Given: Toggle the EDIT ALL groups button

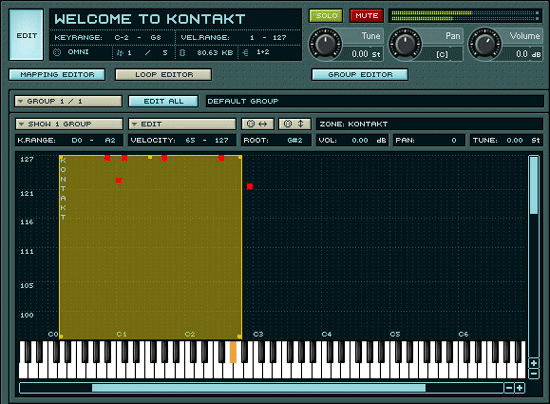Looking at the screenshot, I should (163, 101).
